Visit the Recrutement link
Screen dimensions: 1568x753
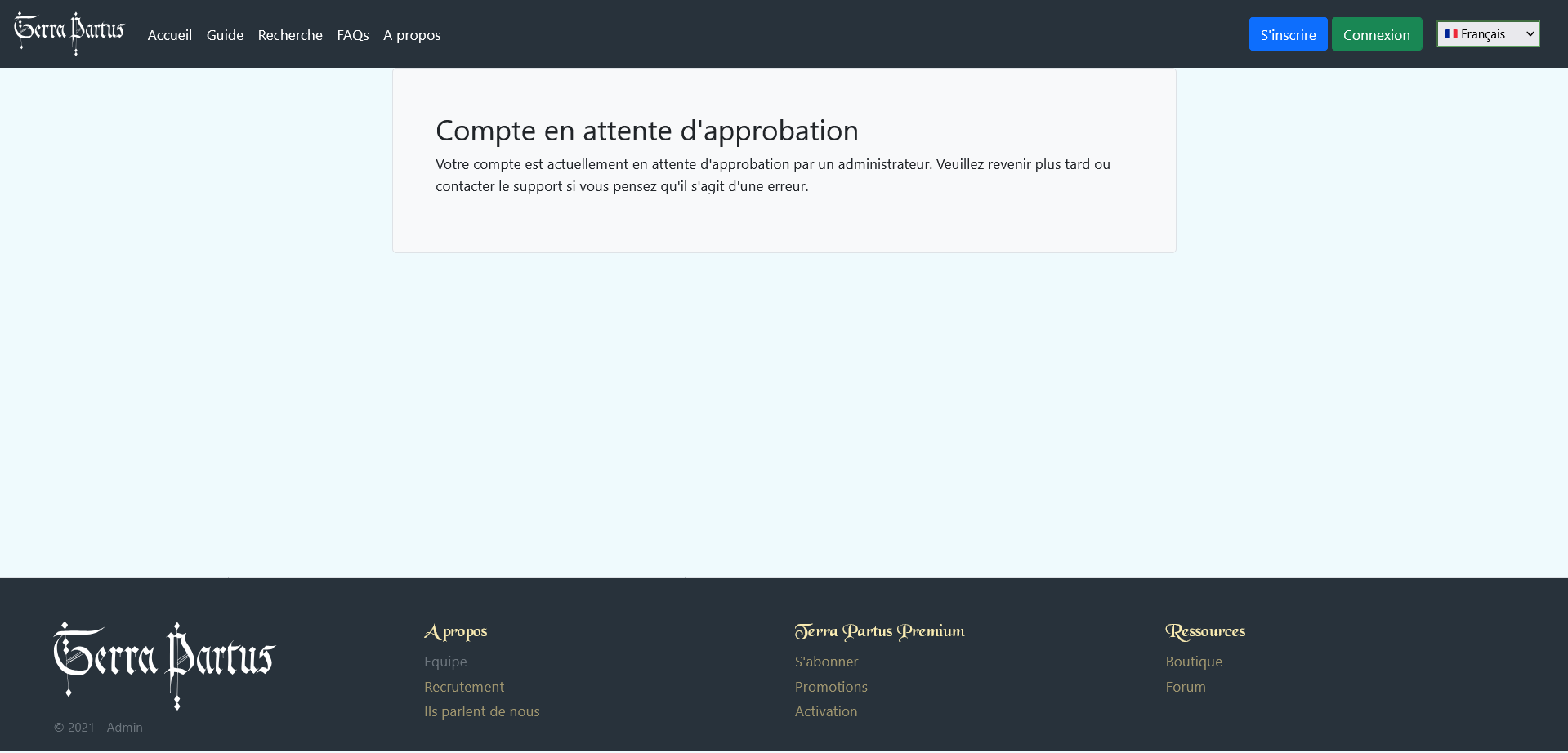[464, 687]
